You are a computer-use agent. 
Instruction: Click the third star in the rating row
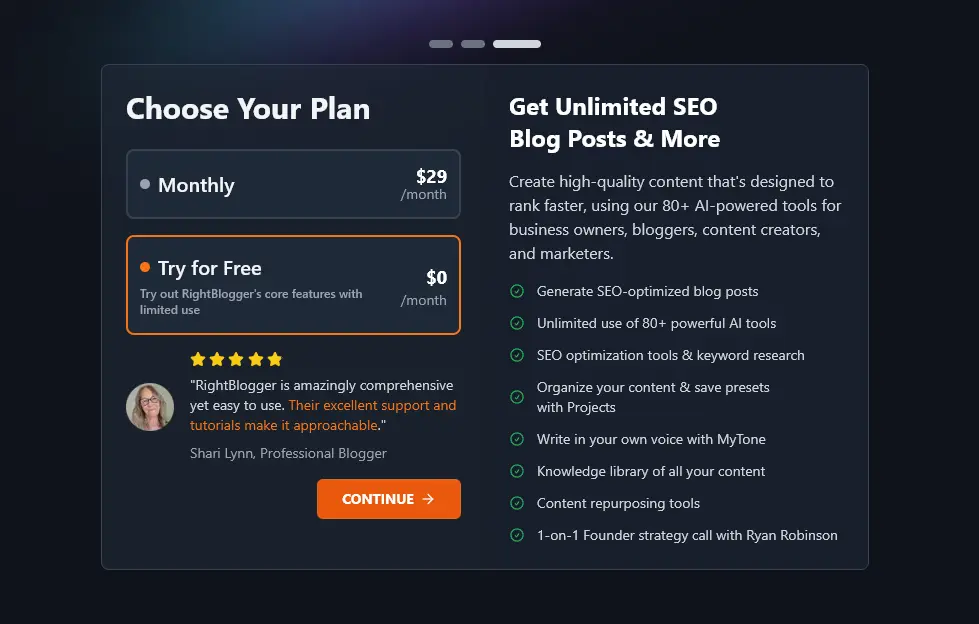click(236, 358)
